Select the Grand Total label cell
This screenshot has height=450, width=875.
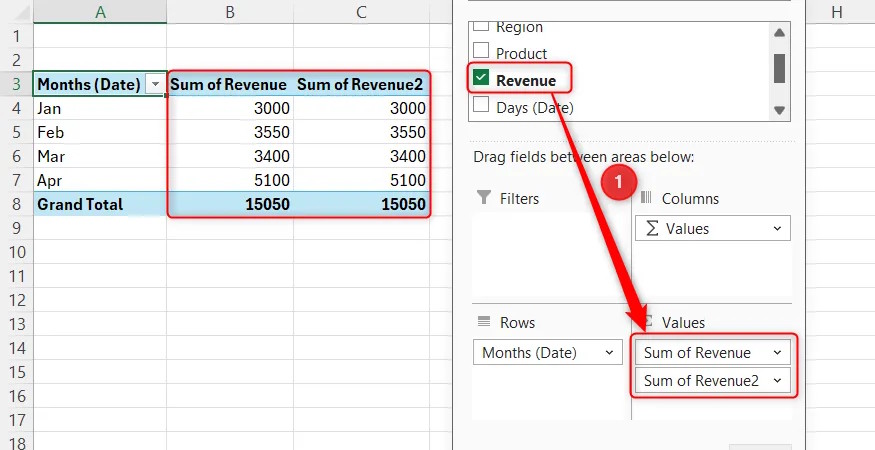tap(100, 204)
